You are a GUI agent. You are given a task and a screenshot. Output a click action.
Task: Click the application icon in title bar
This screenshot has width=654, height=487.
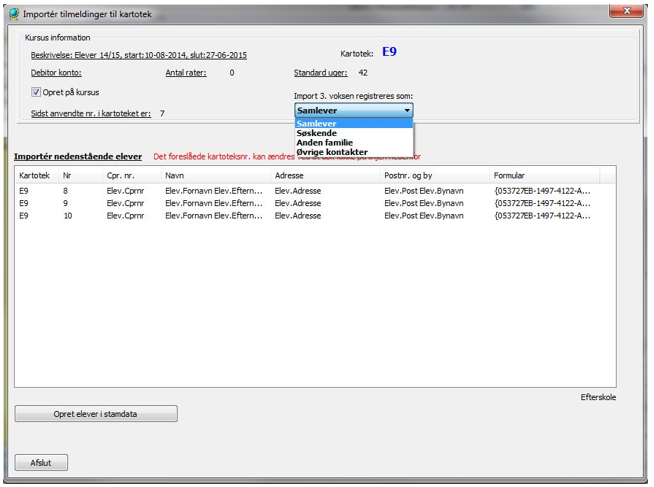(x=14, y=14)
